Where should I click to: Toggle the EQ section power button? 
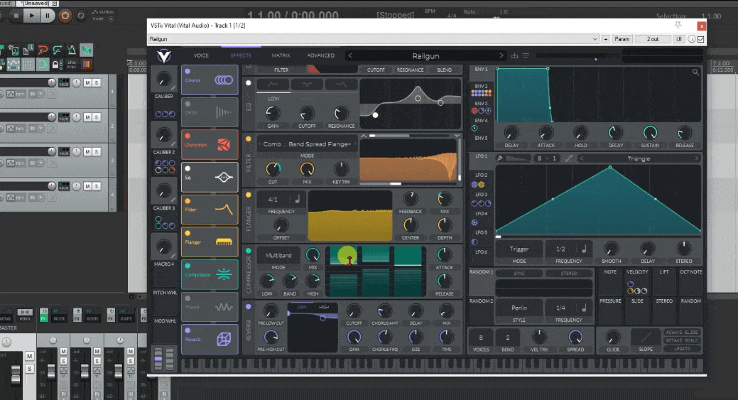[x=248, y=84]
